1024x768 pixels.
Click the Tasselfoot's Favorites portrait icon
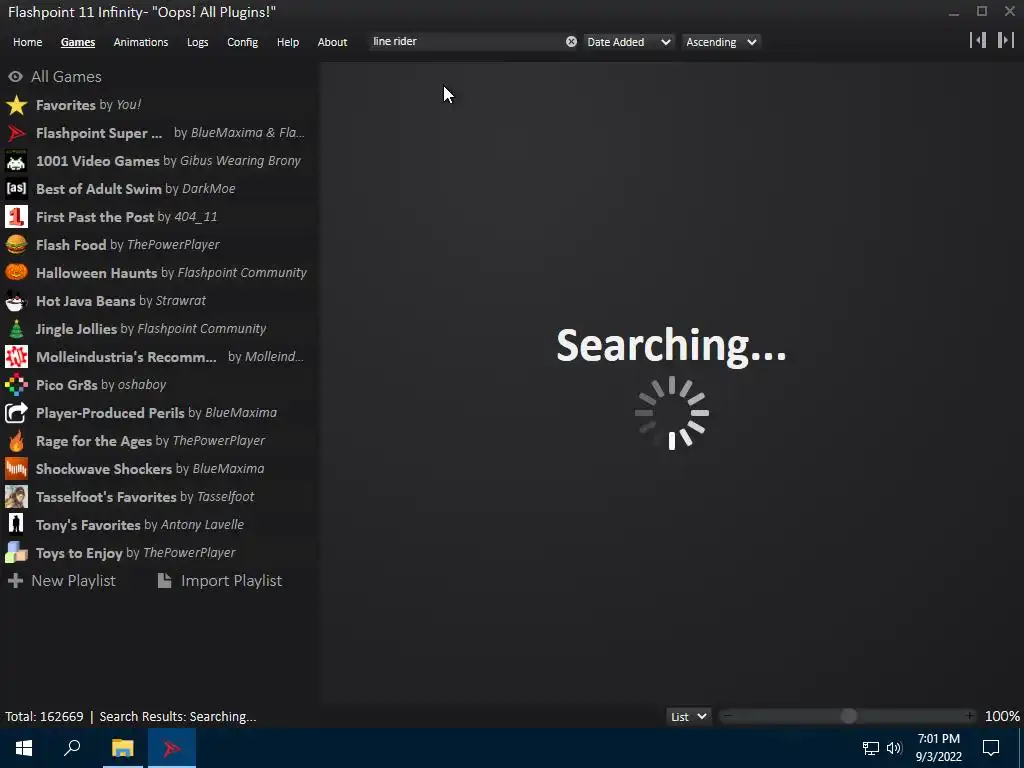16,497
